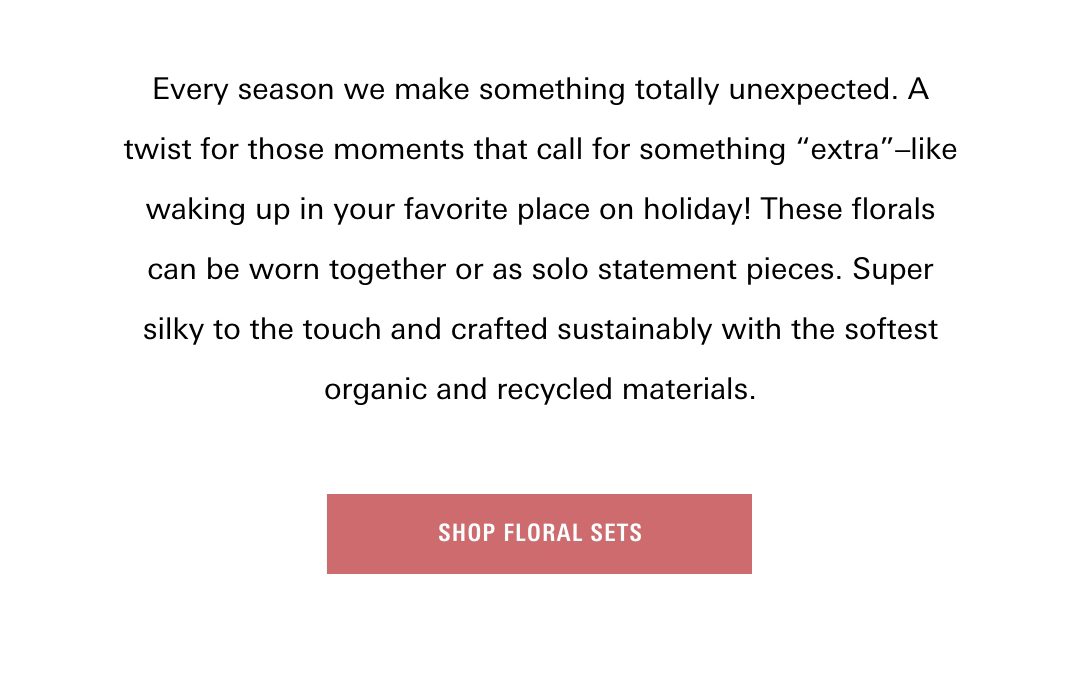The height and width of the screenshot is (680, 1080).
Task: Click the word "statement" in the paragraph
Action: point(667,269)
